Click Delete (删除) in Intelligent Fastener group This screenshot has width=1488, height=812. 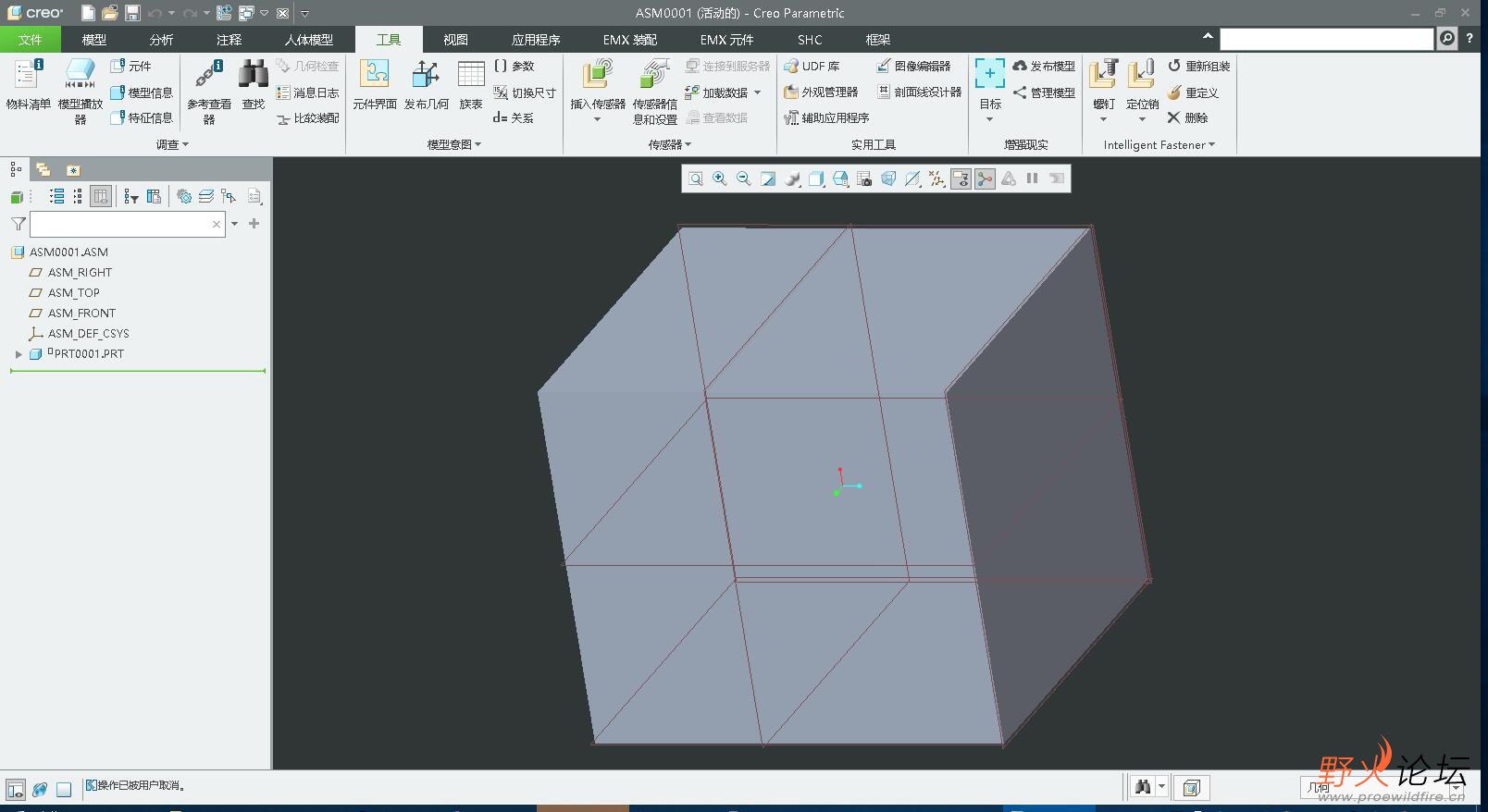pyautogui.click(x=1187, y=117)
